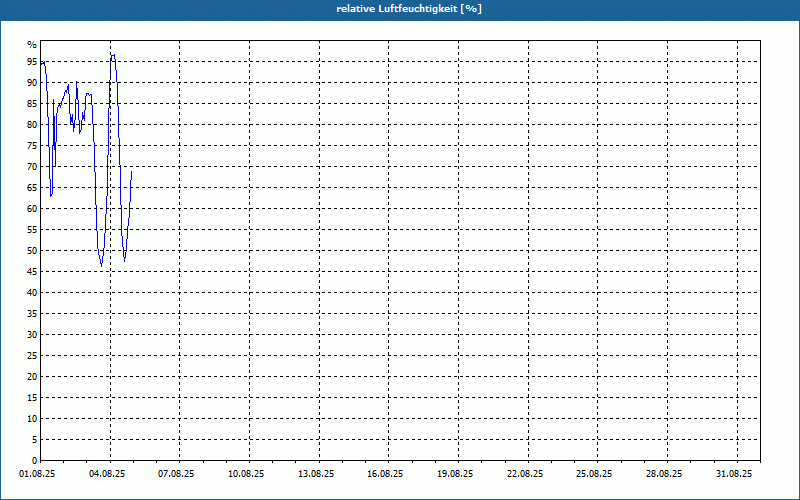Click the y-axis value 45
Image resolution: width=800 pixels, height=500 pixels.
[32, 271]
